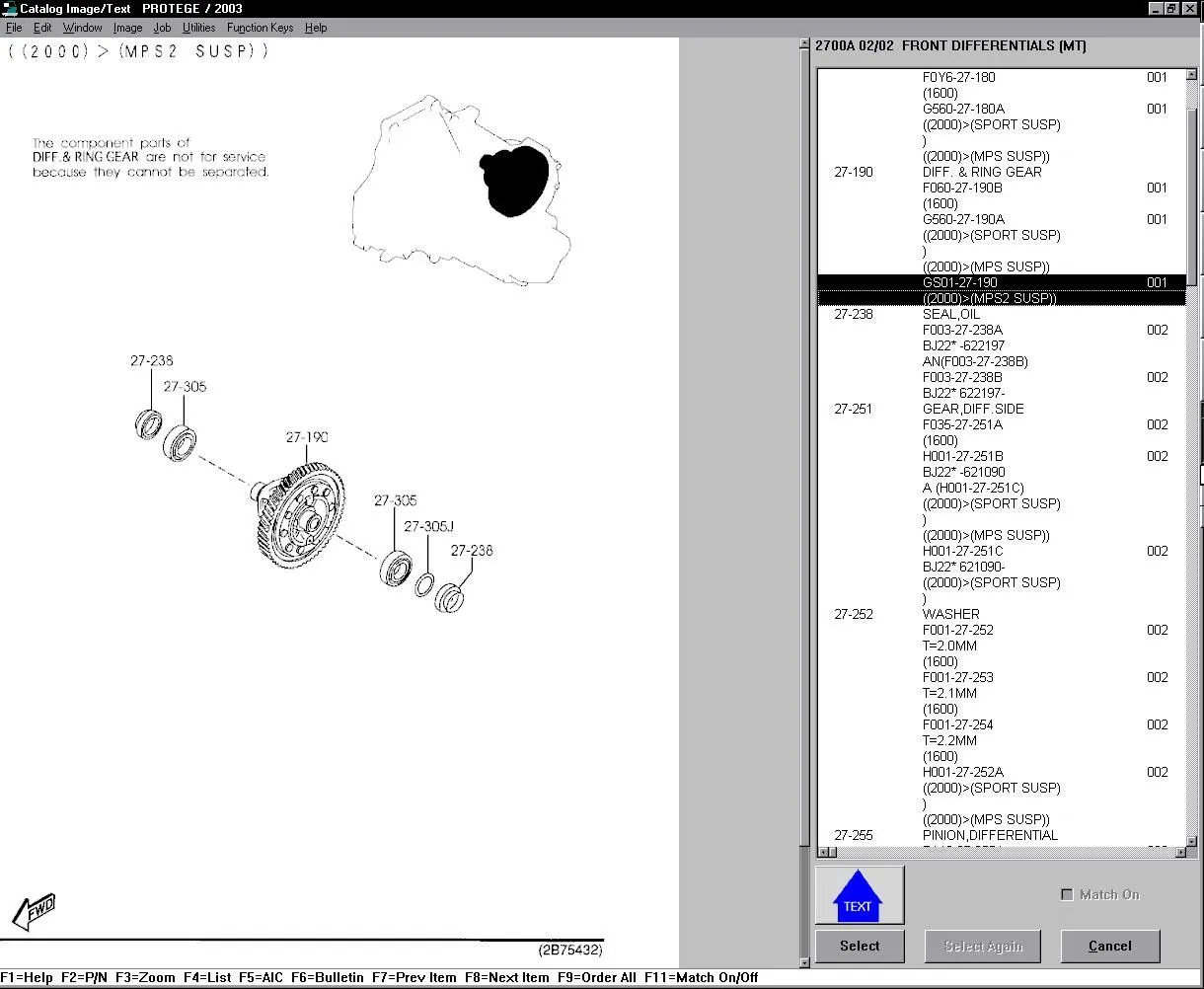Image resolution: width=1204 pixels, height=989 pixels.
Task: Select part number F0Y6-27-180
Action: tap(958, 77)
